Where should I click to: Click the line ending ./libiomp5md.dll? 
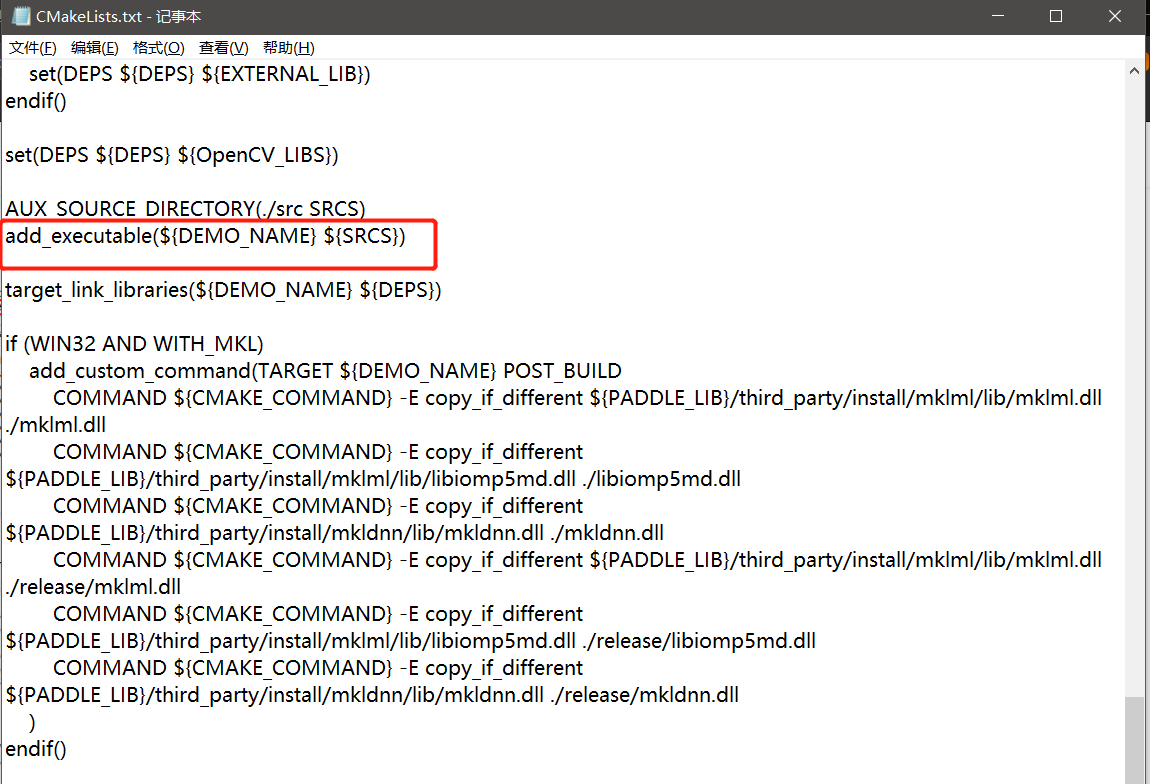tap(373, 479)
